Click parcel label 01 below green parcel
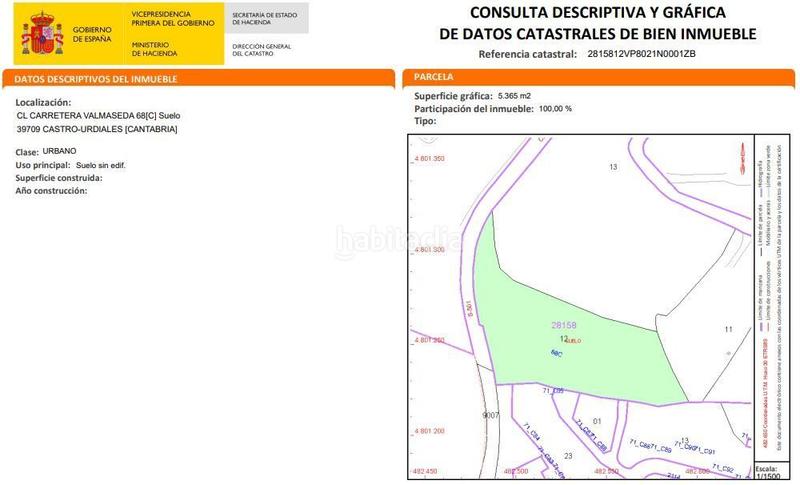 (597, 421)
